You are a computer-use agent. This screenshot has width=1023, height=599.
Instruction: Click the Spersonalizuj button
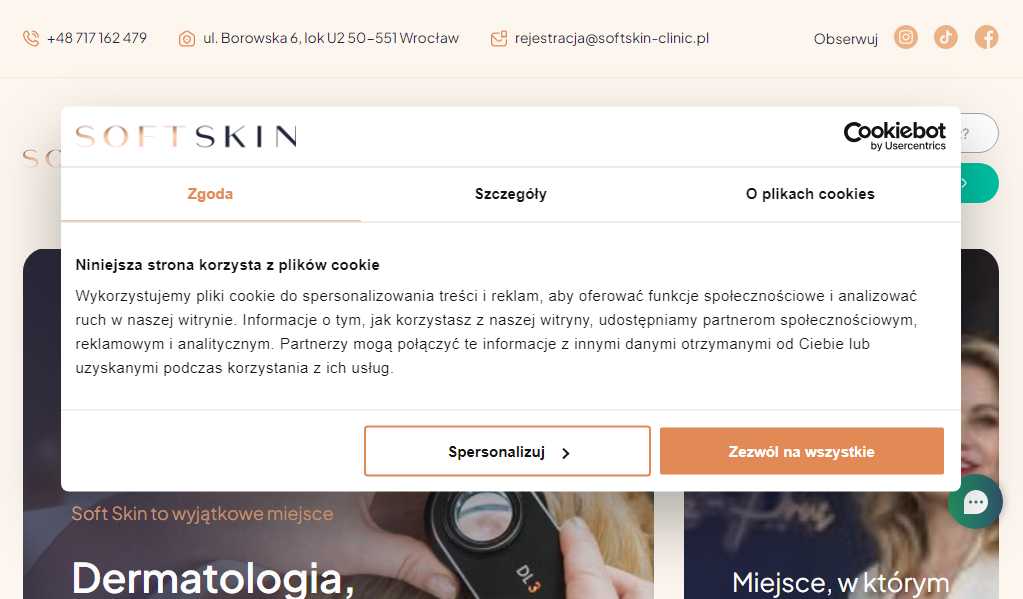pos(507,452)
